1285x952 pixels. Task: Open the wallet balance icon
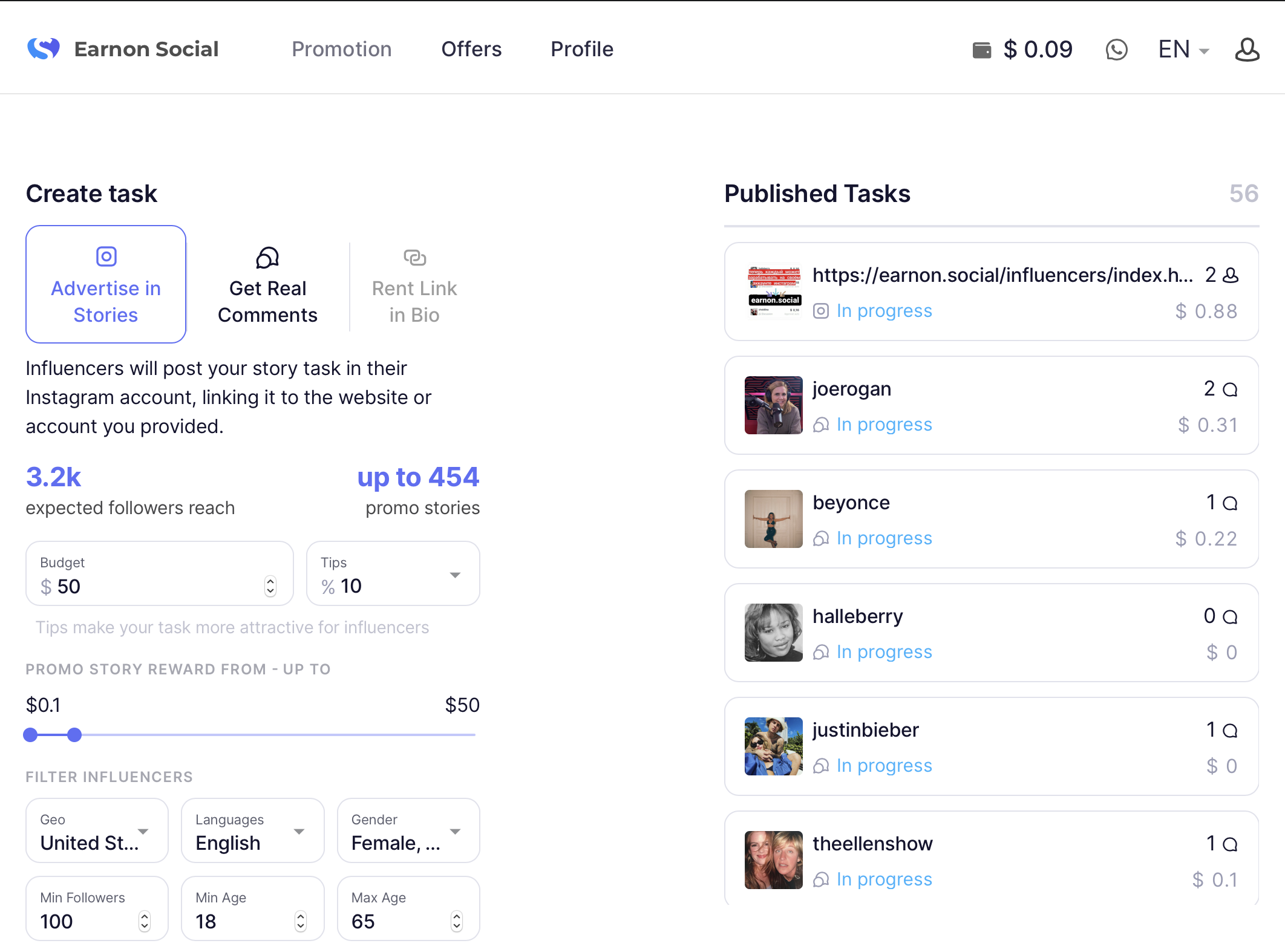point(981,50)
